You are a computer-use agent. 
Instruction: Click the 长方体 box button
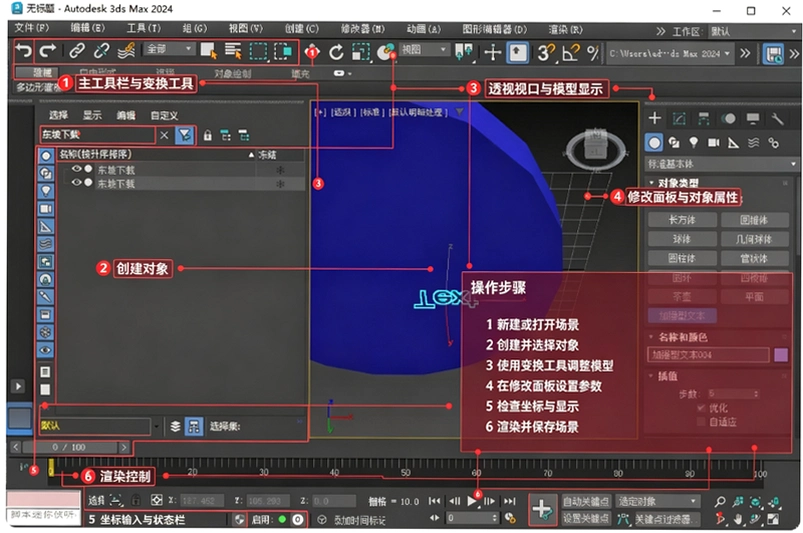pos(682,220)
